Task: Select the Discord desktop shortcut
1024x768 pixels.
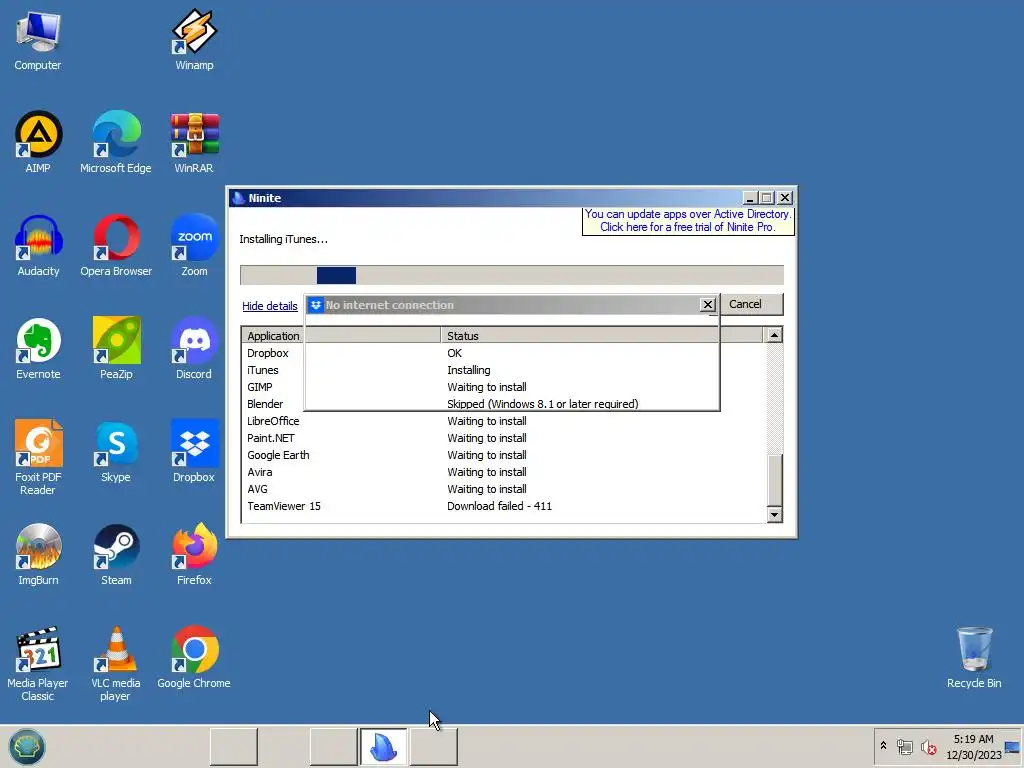Action: point(194,349)
